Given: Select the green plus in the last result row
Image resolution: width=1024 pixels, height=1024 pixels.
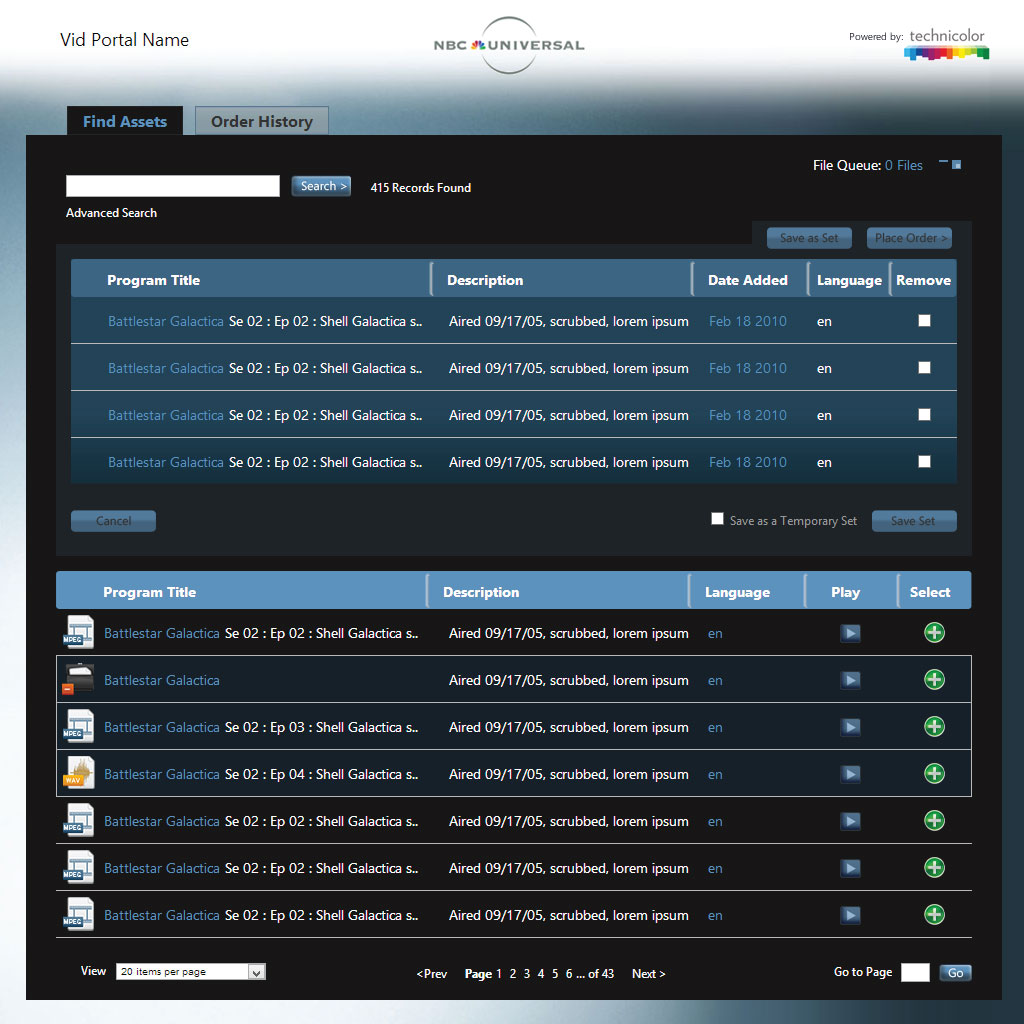Looking at the screenshot, I should (x=934, y=915).
